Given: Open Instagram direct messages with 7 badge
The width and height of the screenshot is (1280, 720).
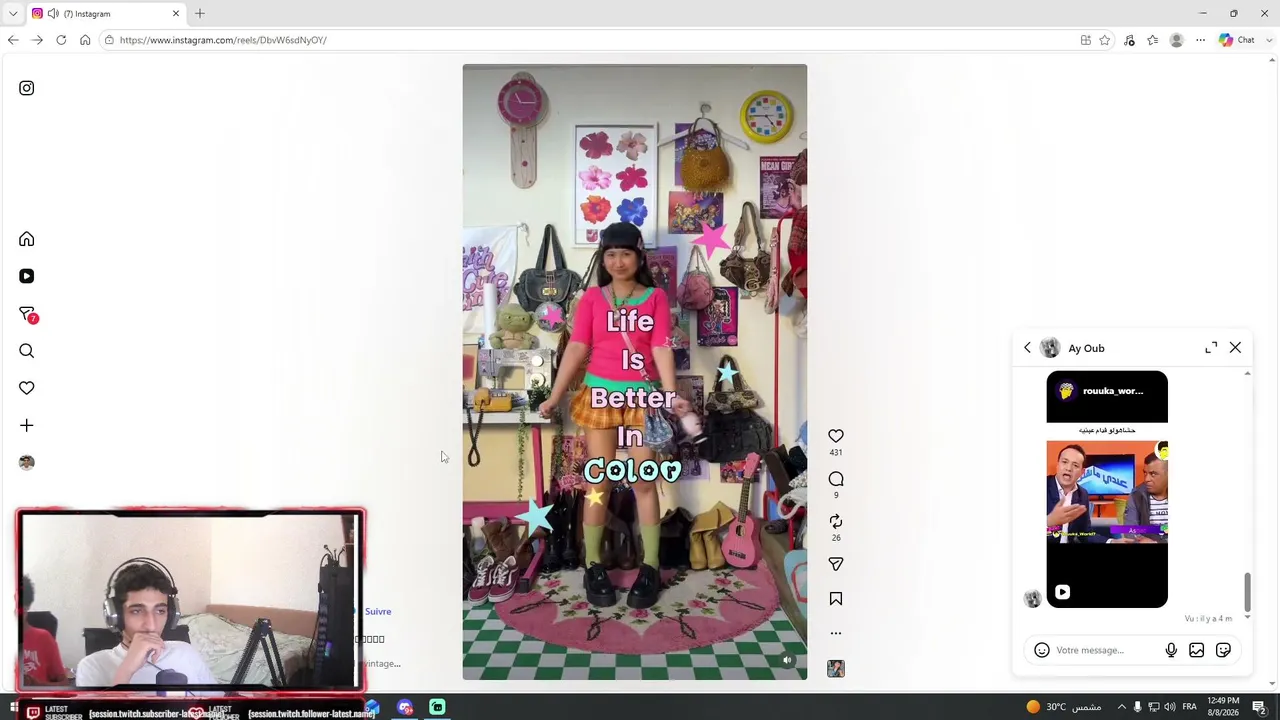Looking at the screenshot, I should coord(28,314).
